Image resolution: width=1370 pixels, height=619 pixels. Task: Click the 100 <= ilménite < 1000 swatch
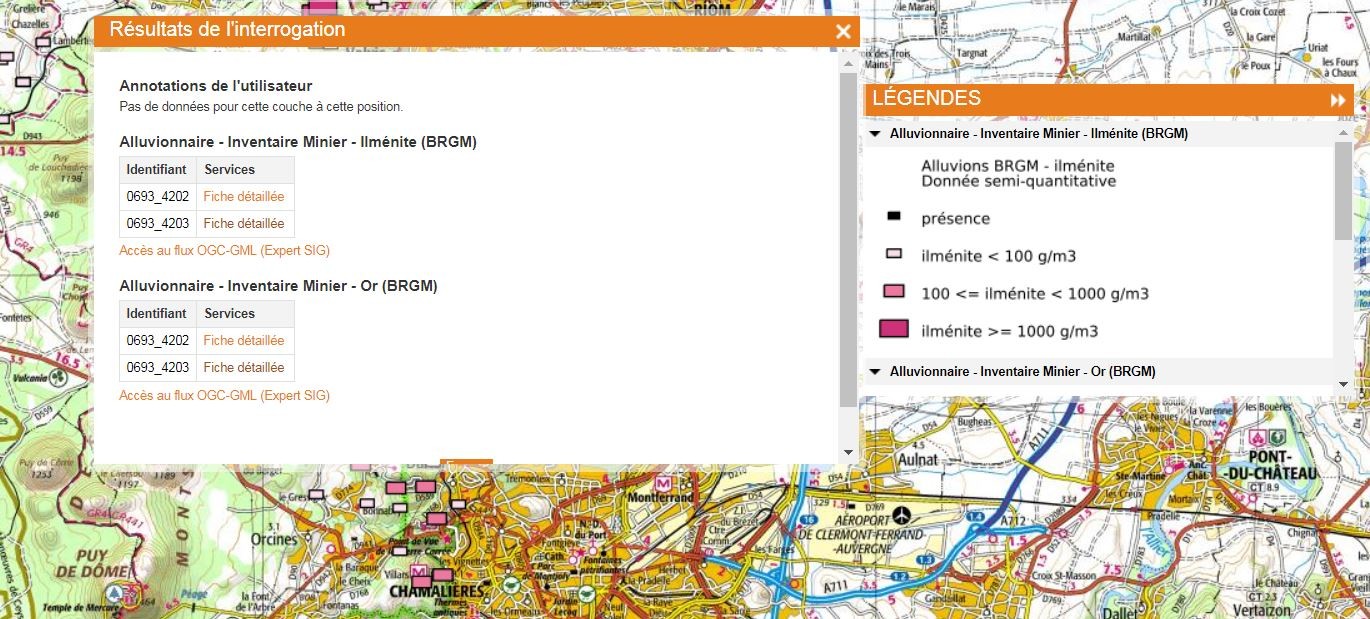(893, 292)
